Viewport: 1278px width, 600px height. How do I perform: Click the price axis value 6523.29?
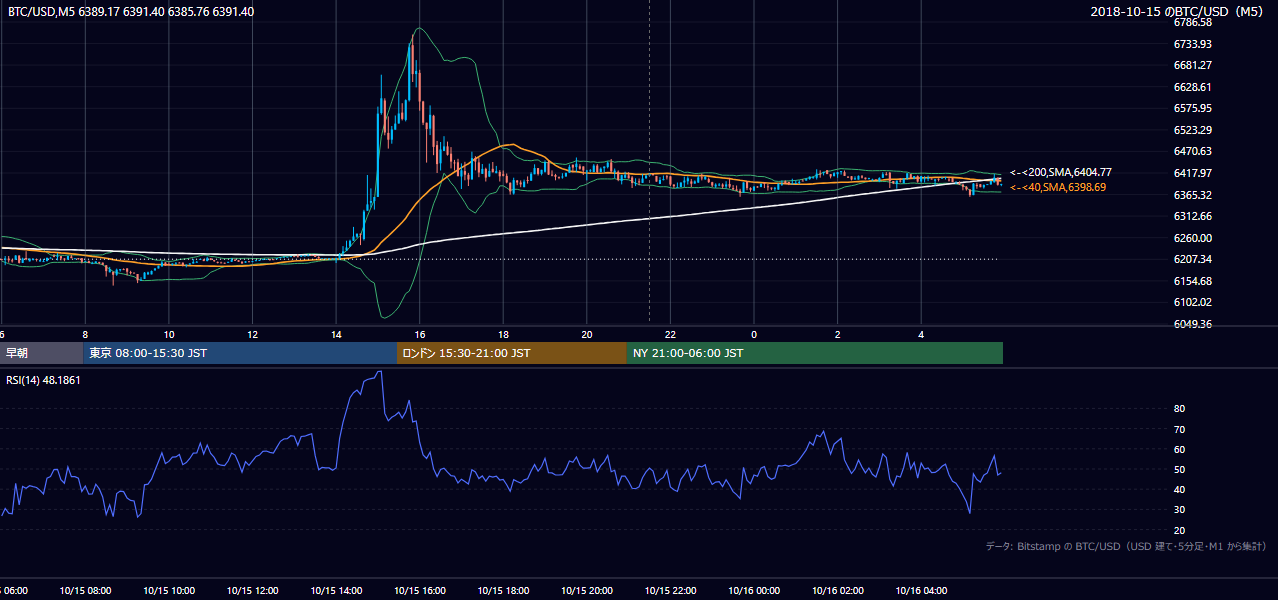pos(1193,130)
